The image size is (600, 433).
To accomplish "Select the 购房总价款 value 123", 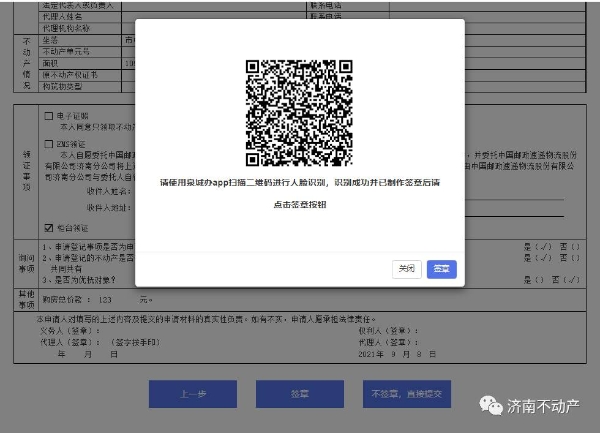I will pos(106,299).
